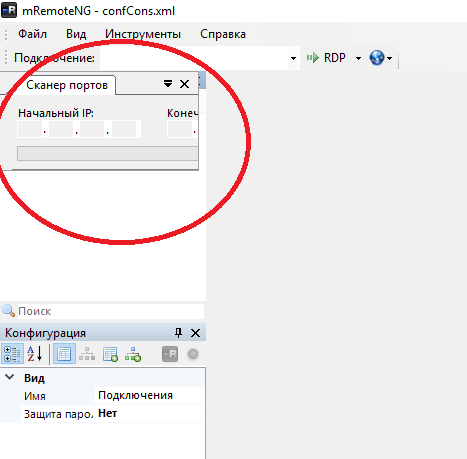Switch to categorized property view
This screenshot has height=459, width=467.
(12, 354)
